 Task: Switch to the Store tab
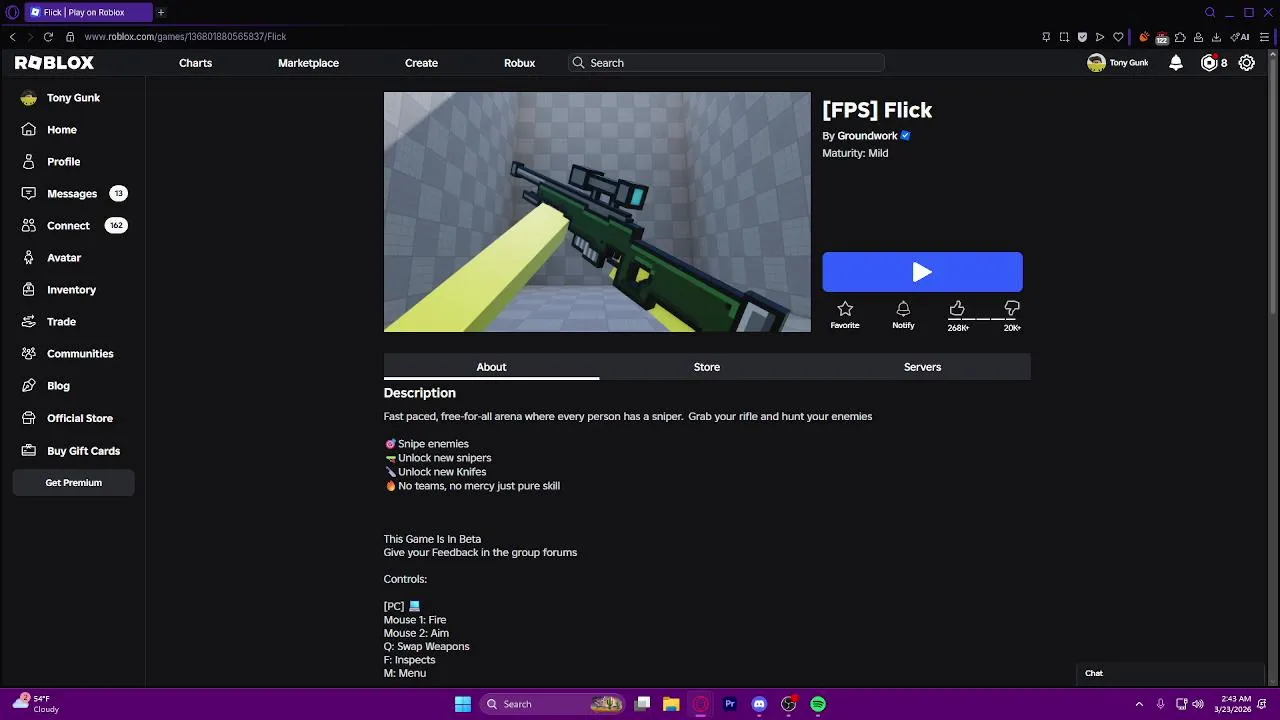coord(707,367)
